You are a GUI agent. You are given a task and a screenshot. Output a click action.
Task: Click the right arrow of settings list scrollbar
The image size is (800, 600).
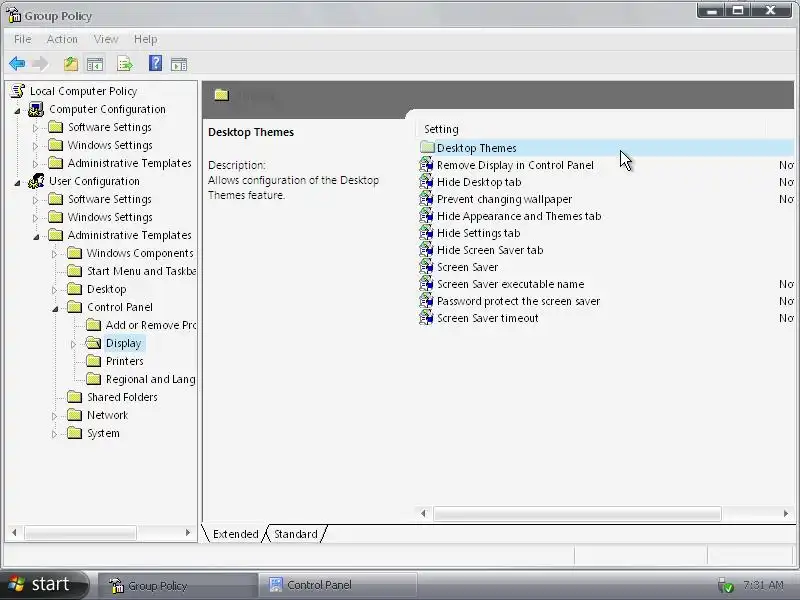point(786,513)
